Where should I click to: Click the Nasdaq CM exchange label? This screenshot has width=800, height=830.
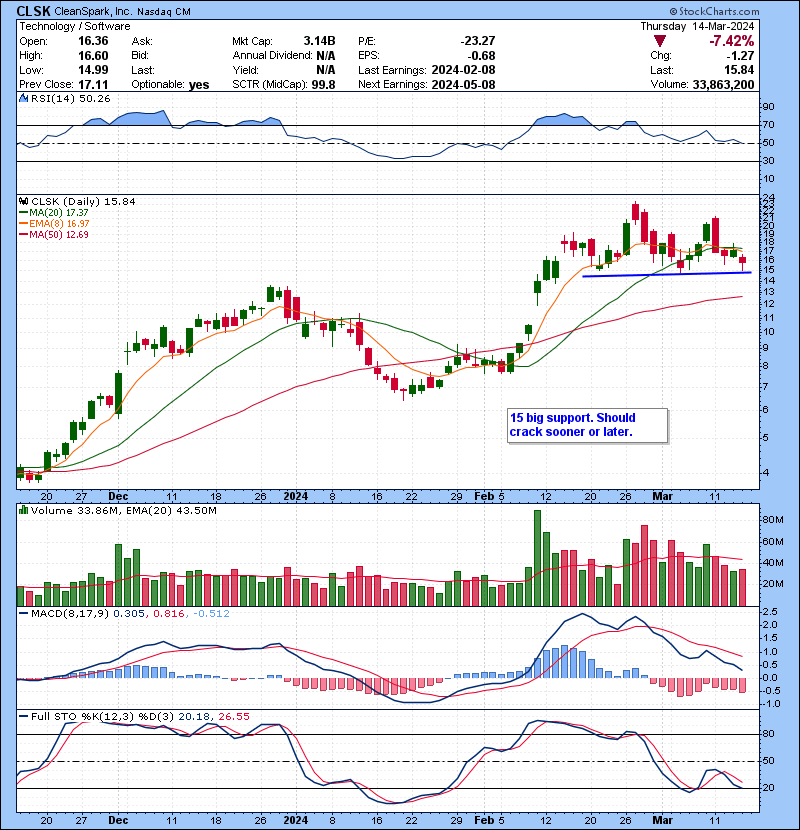coord(164,11)
